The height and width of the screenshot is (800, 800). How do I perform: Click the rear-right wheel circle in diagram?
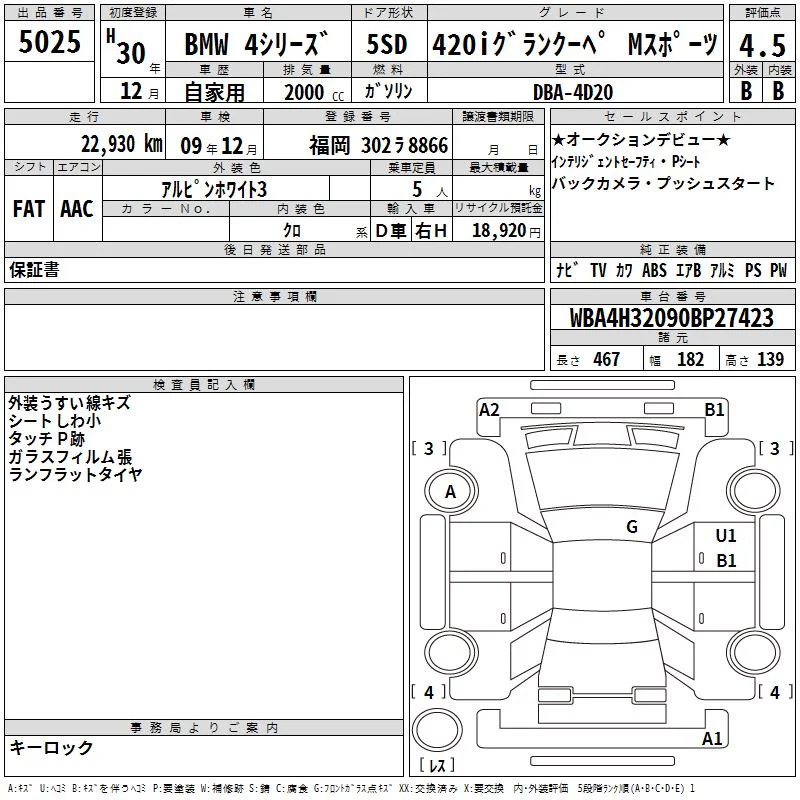754,652
